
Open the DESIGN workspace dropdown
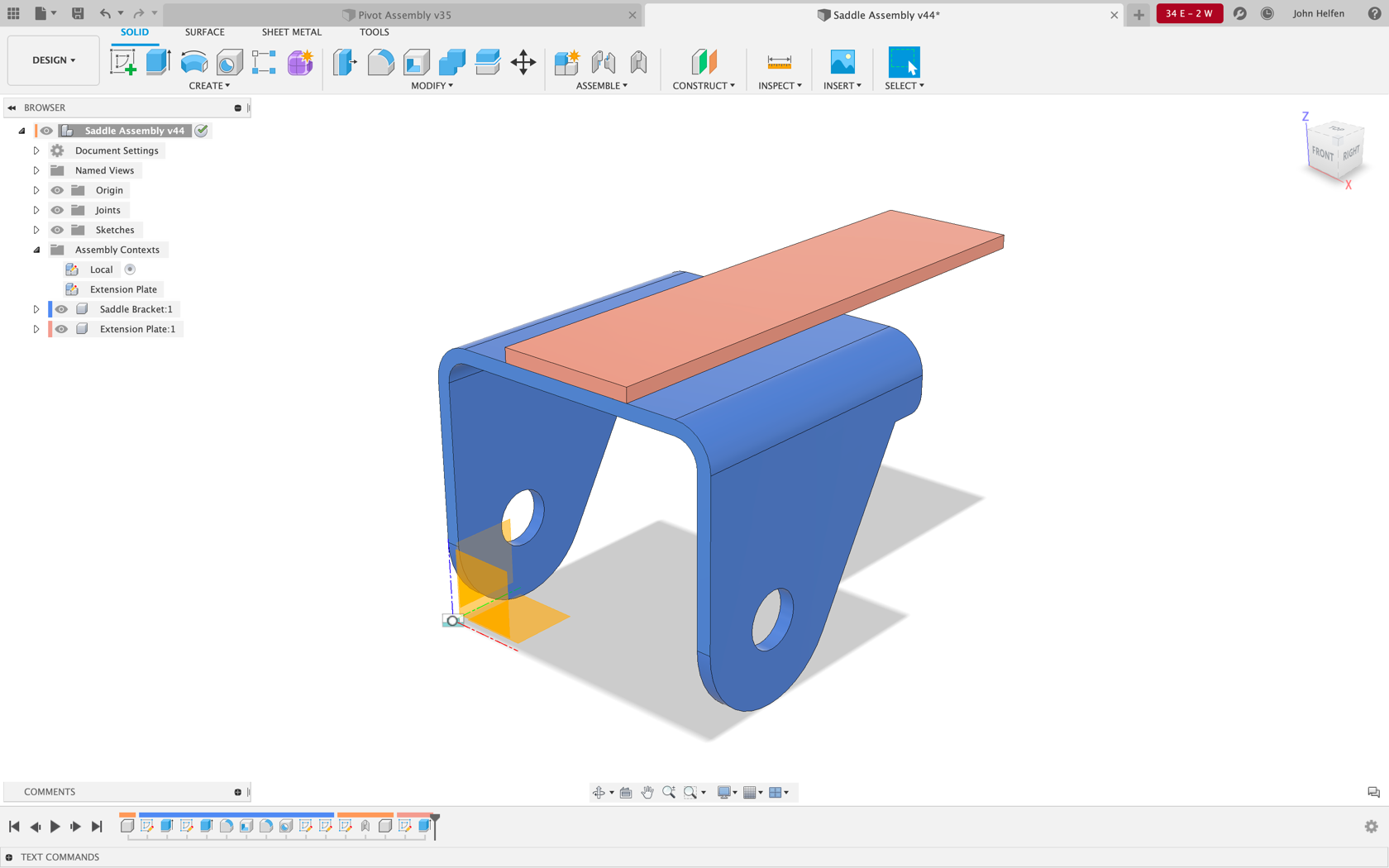pos(52,60)
